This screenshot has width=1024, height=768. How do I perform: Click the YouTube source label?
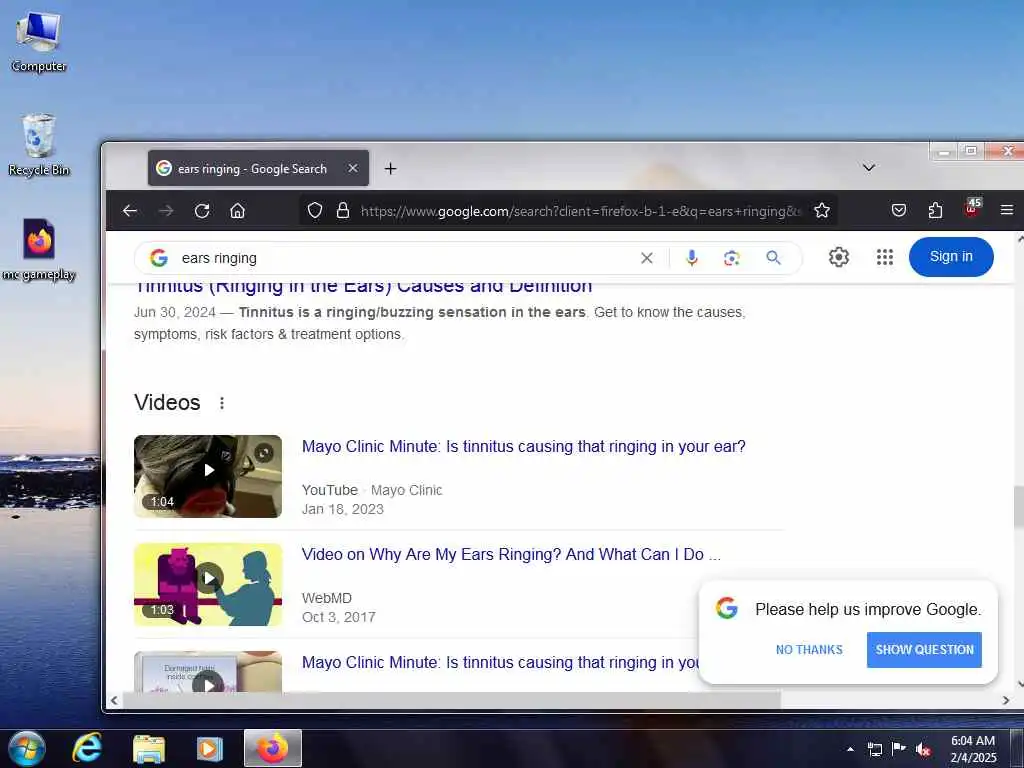330,490
